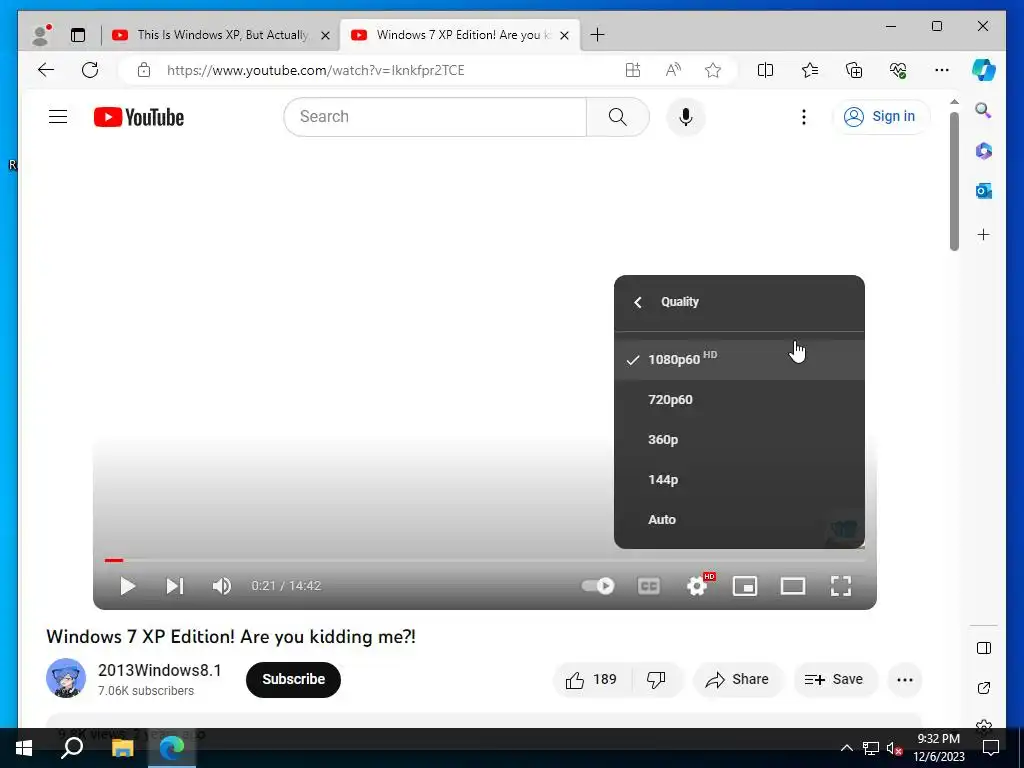Switch to 'This Is Windows XP' tab

[221, 35]
